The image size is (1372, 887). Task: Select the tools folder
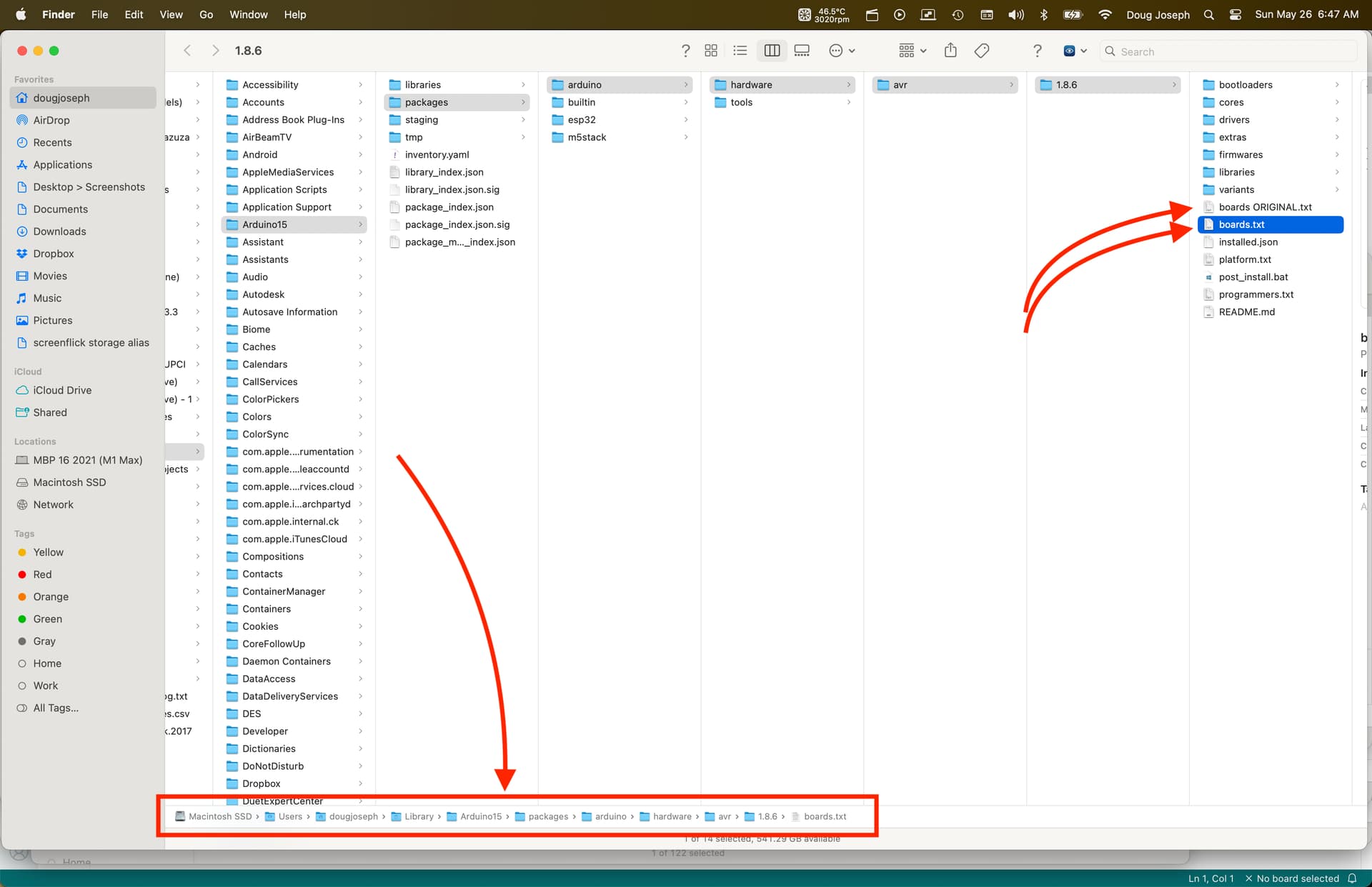pyautogui.click(x=782, y=102)
